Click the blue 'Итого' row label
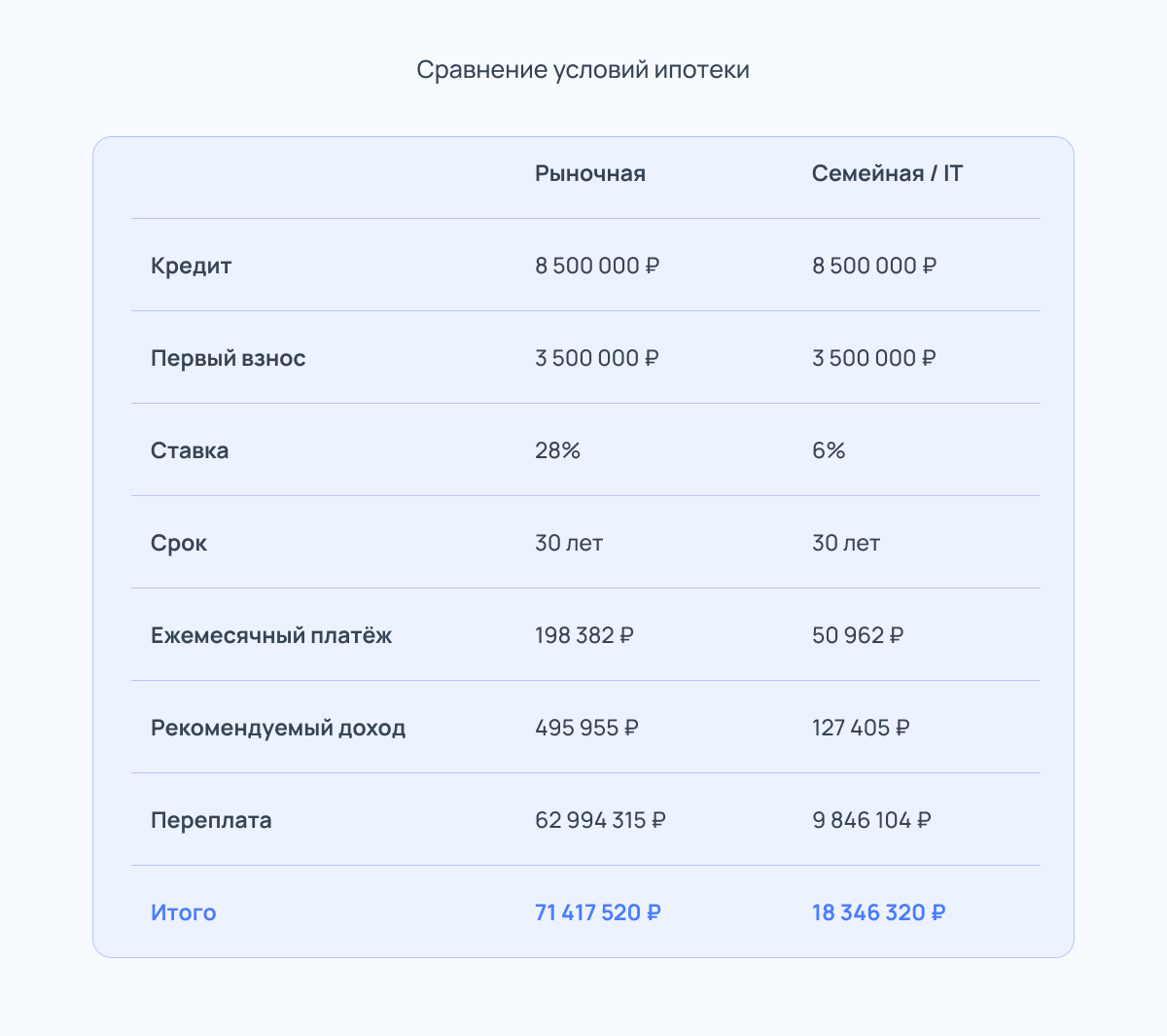This screenshot has width=1167, height=1036. (183, 912)
